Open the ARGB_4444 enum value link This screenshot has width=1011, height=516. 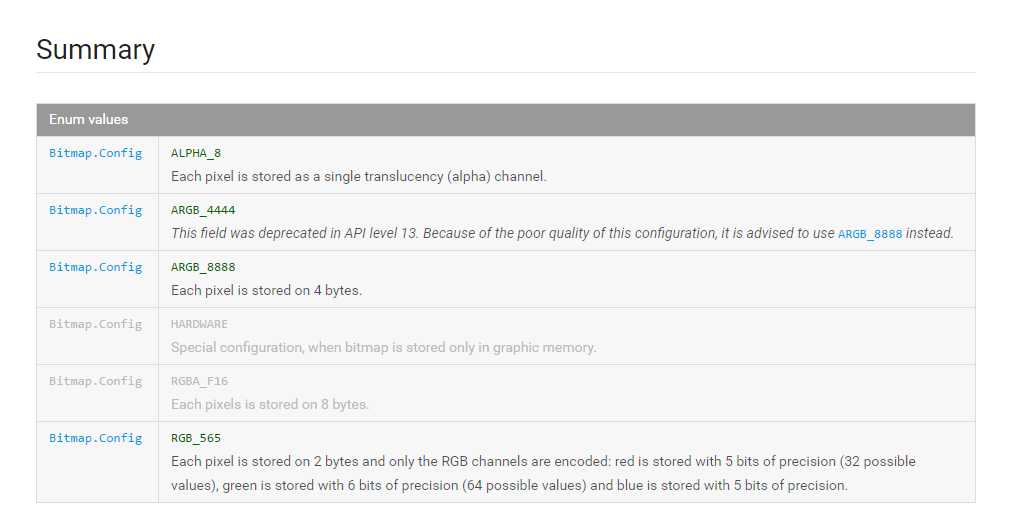(203, 210)
